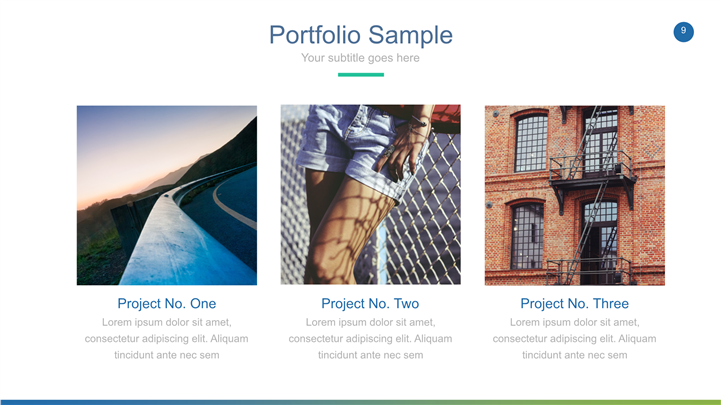Open the red brick building photo
Image resolution: width=721 pixels, height=405 pixels.
click(x=574, y=195)
